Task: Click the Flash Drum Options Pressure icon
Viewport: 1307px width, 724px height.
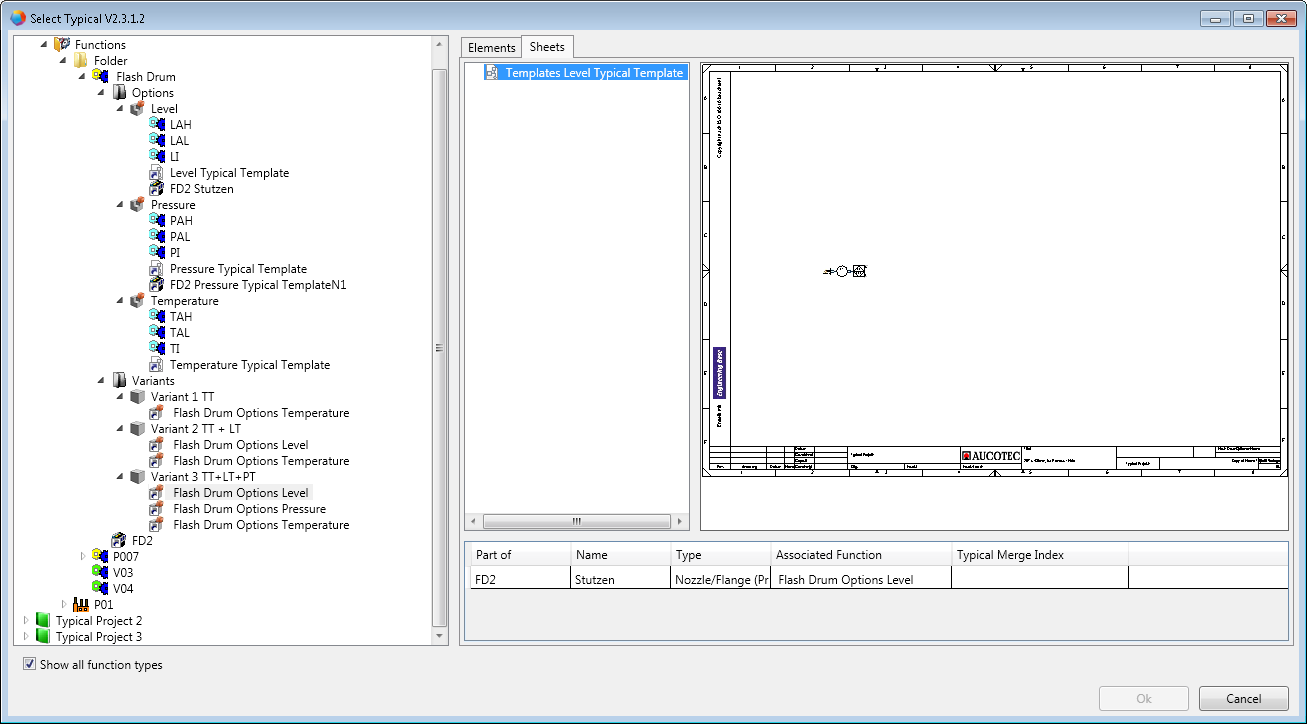Action: click(x=157, y=509)
